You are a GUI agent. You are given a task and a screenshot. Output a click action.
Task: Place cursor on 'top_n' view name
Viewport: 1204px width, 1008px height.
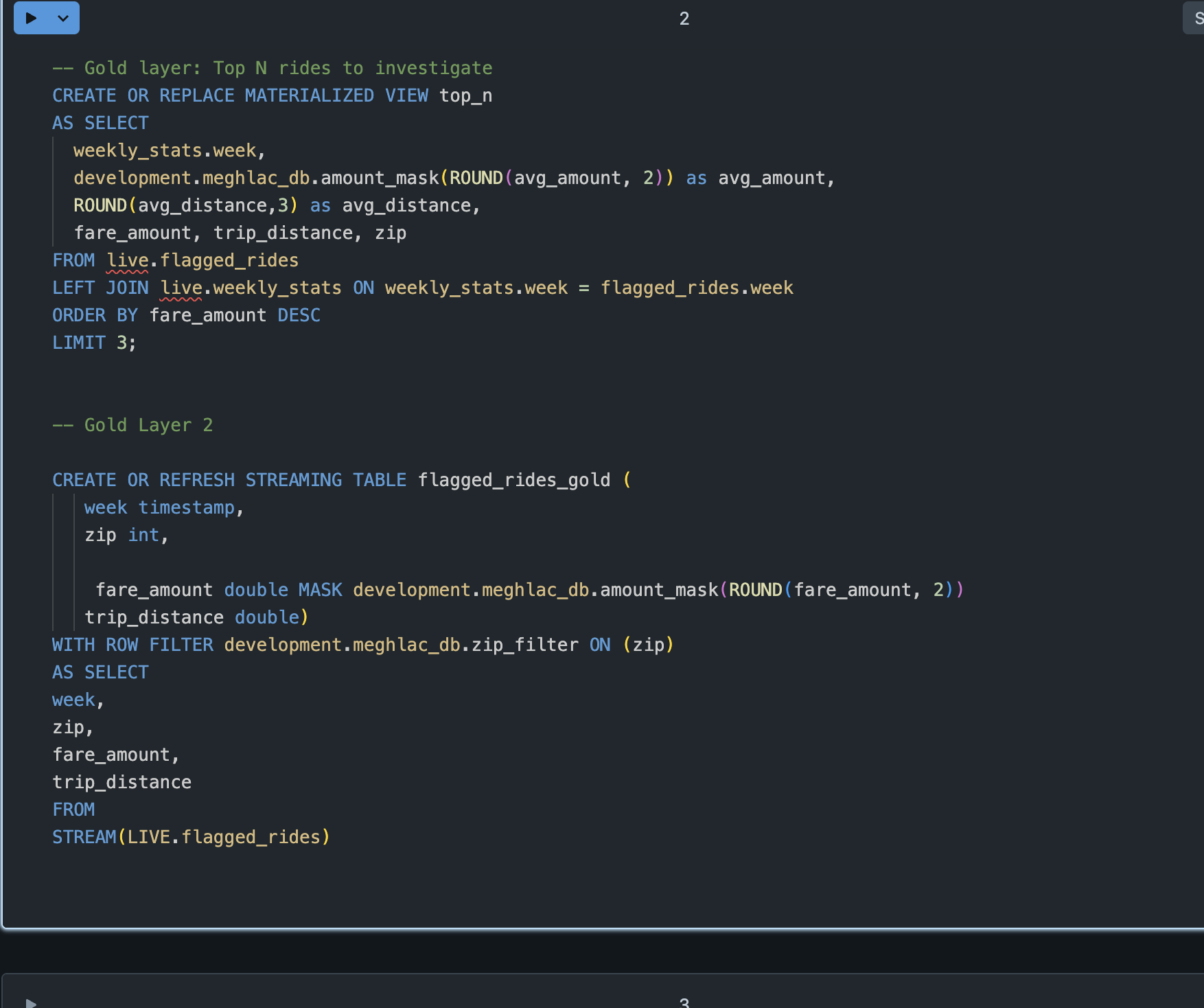[465, 95]
